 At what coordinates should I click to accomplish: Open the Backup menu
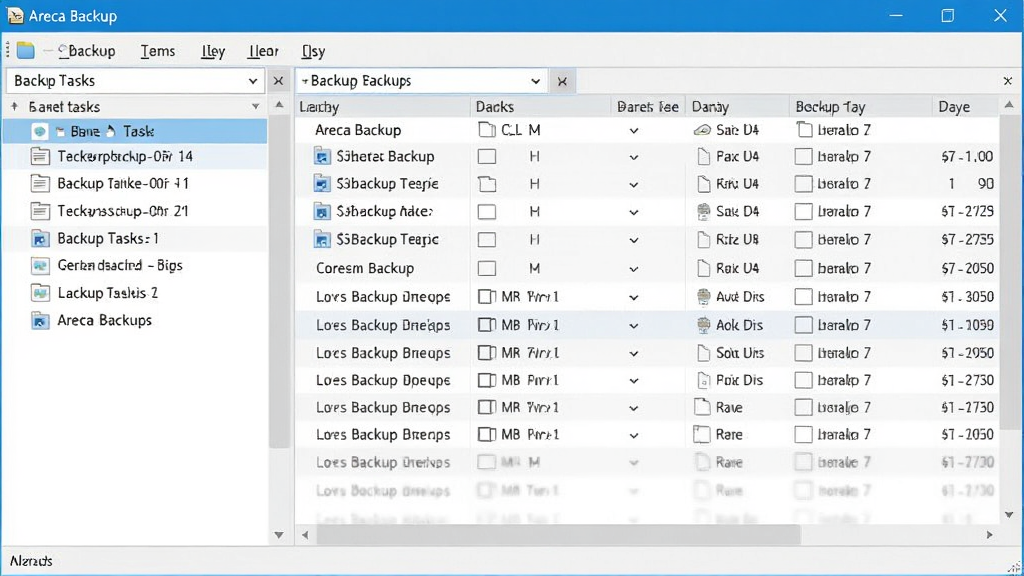point(87,51)
